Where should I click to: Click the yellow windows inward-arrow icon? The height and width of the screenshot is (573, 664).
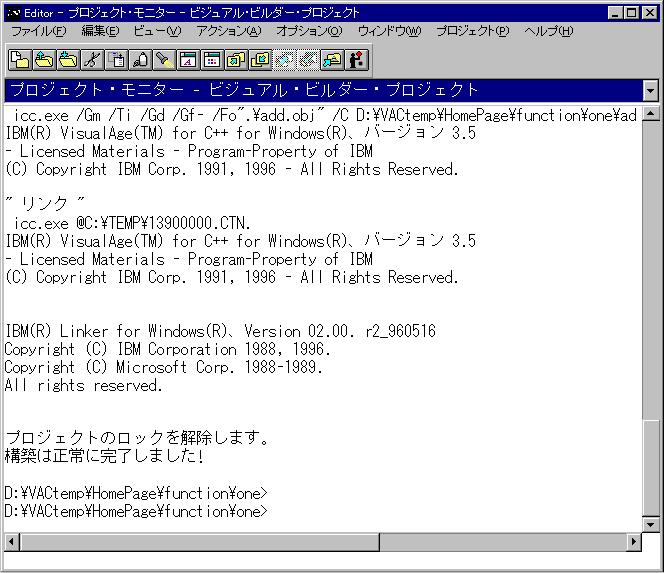coord(260,60)
